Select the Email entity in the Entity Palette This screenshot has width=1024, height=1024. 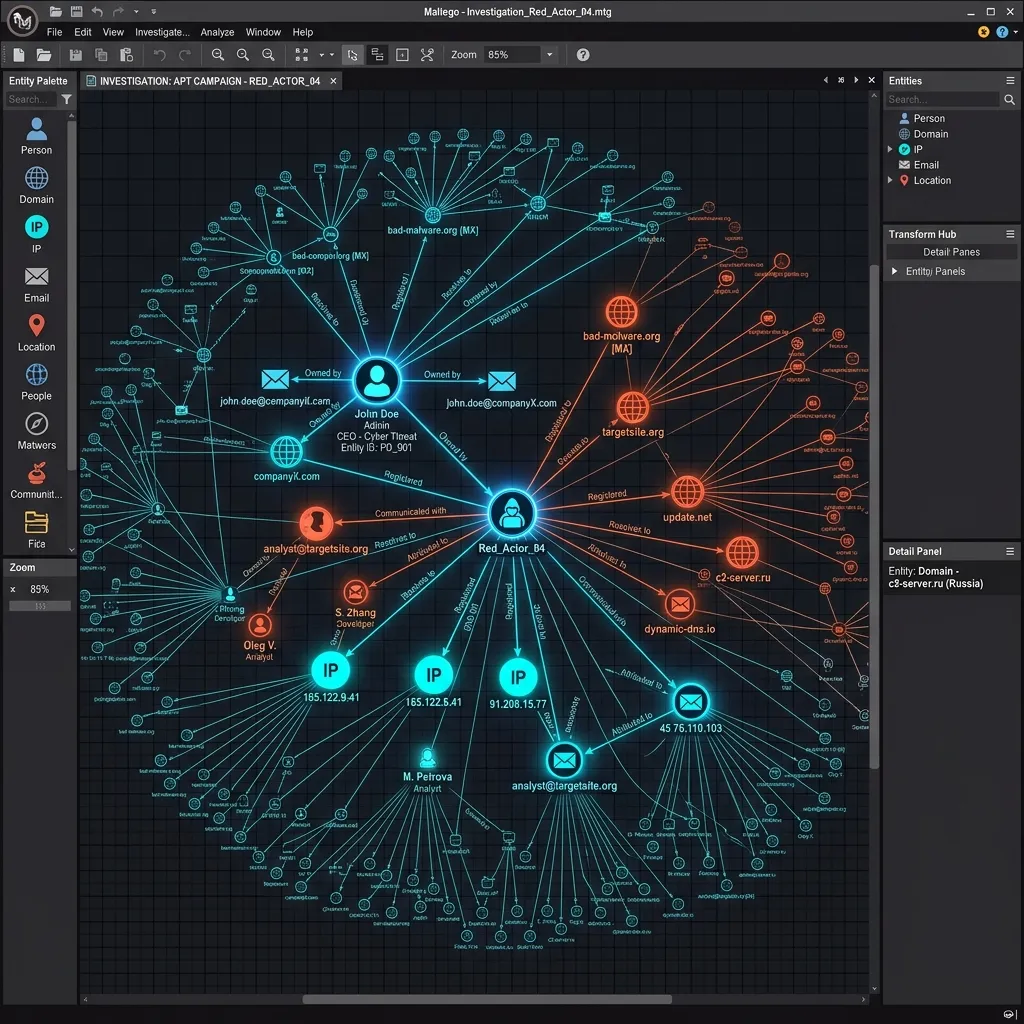click(37, 284)
